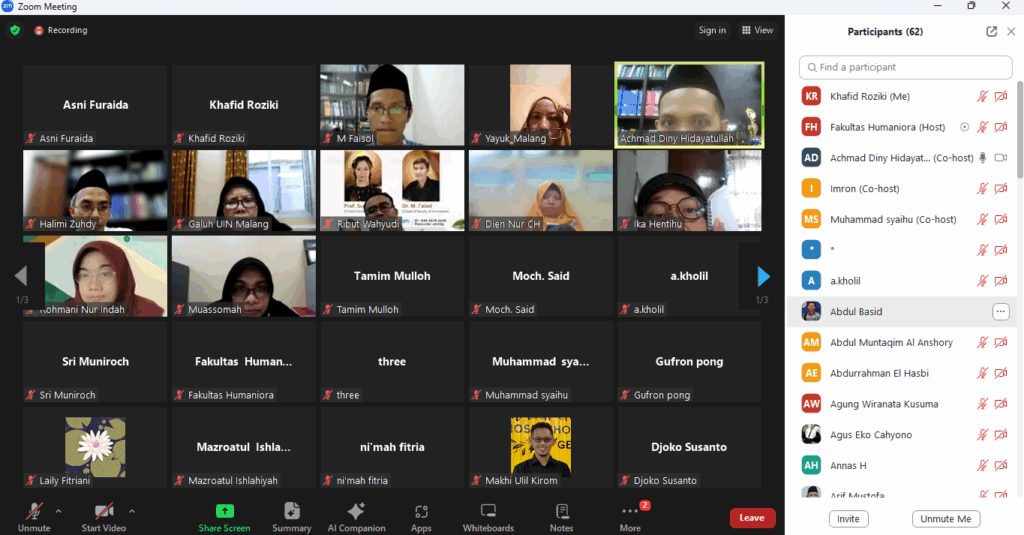Open the Apps menu
The height and width of the screenshot is (535, 1024).
pos(421,516)
